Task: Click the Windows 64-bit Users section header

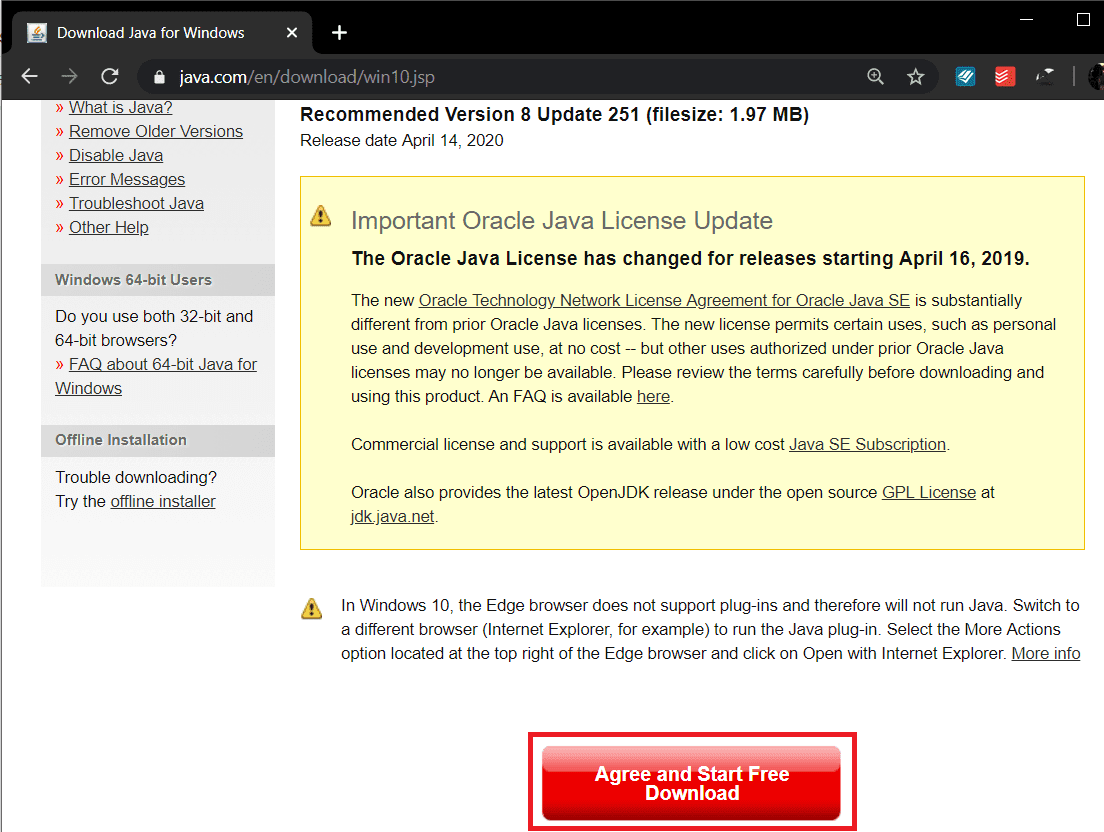Action: coord(158,280)
